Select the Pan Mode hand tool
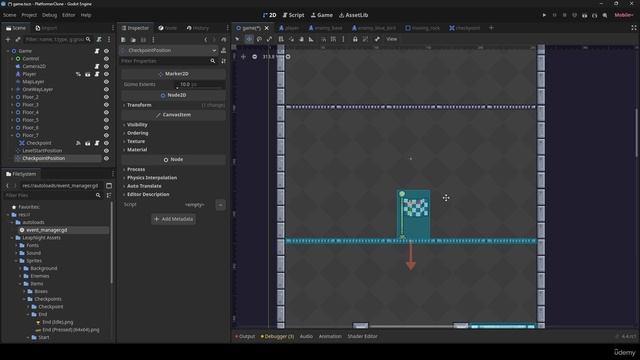The height and width of the screenshot is (360, 640). (302, 39)
